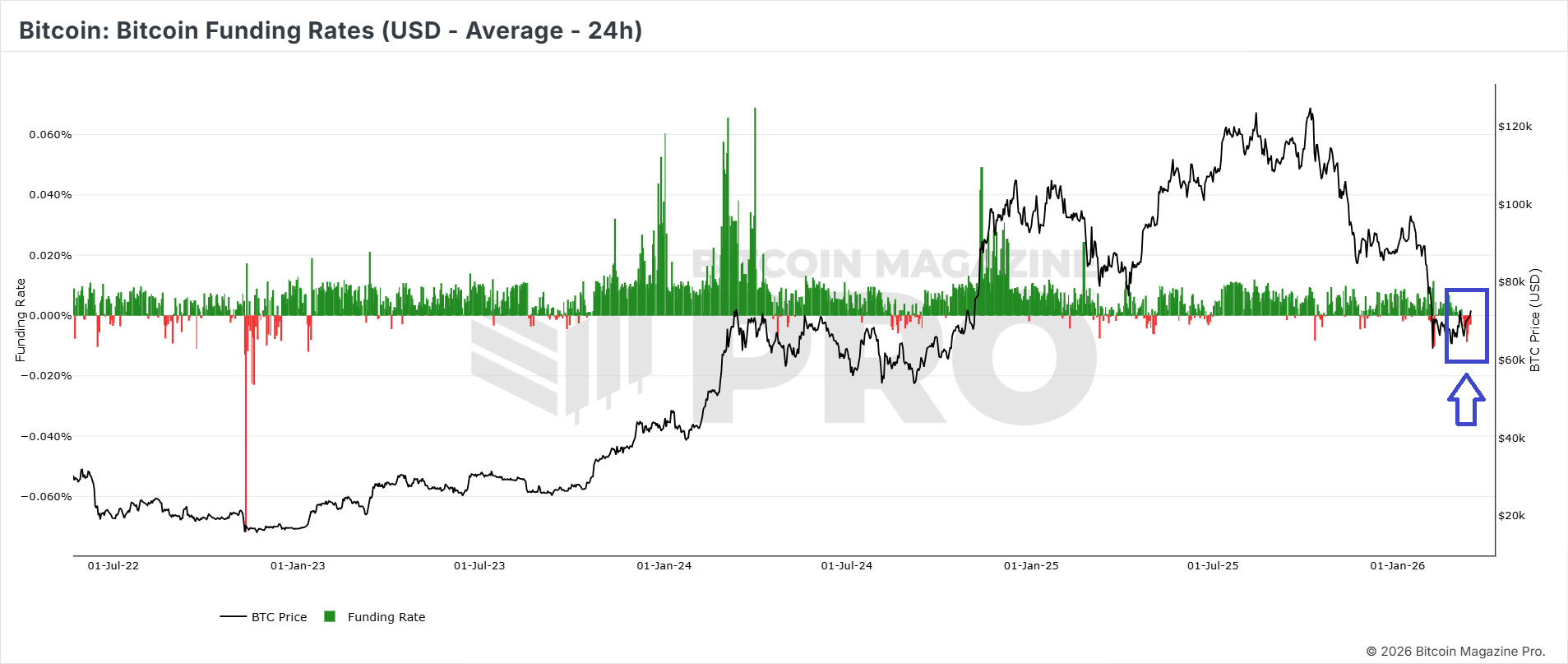Image resolution: width=1568 pixels, height=664 pixels.
Task: Click the BTC Price (USD) axis title
Action: click(x=1534, y=320)
